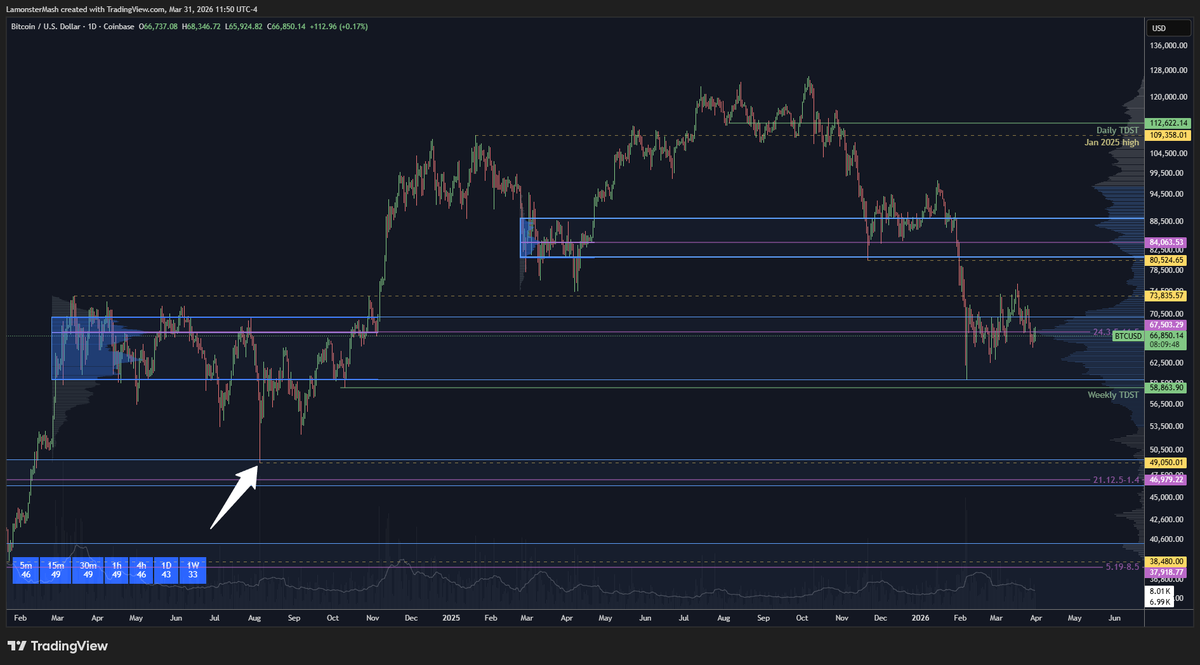Click the purple 37,918.77 price tag
The width and height of the screenshot is (1200, 665).
1166,572
